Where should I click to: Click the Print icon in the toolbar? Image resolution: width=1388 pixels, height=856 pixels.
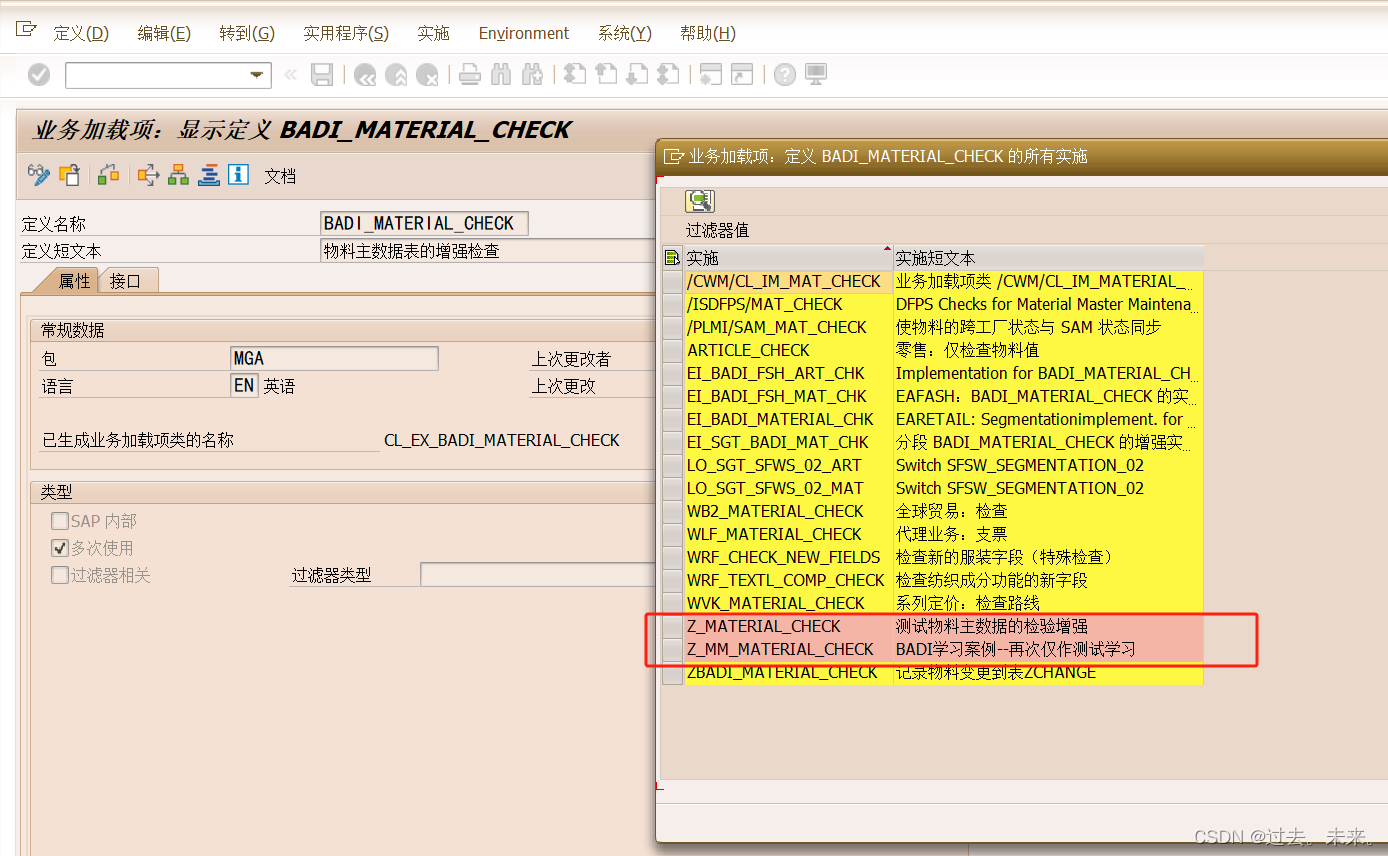(x=470, y=75)
